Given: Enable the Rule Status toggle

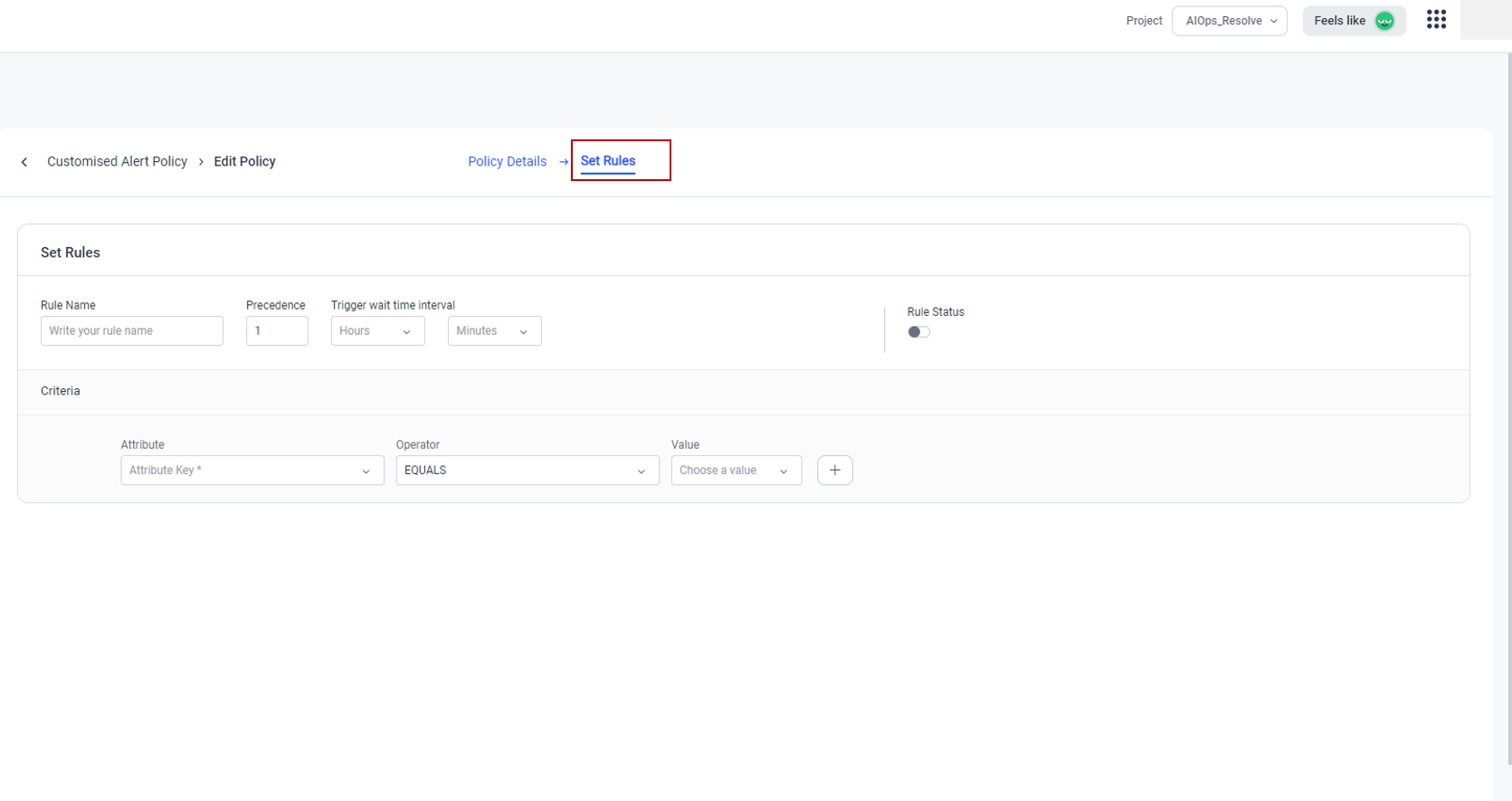Looking at the screenshot, I should point(918,332).
